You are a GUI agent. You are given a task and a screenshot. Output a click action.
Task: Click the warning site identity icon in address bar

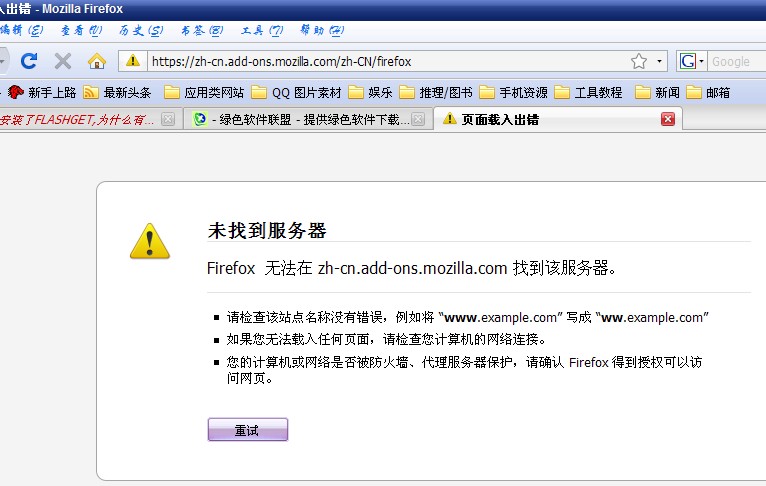tap(132, 61)
